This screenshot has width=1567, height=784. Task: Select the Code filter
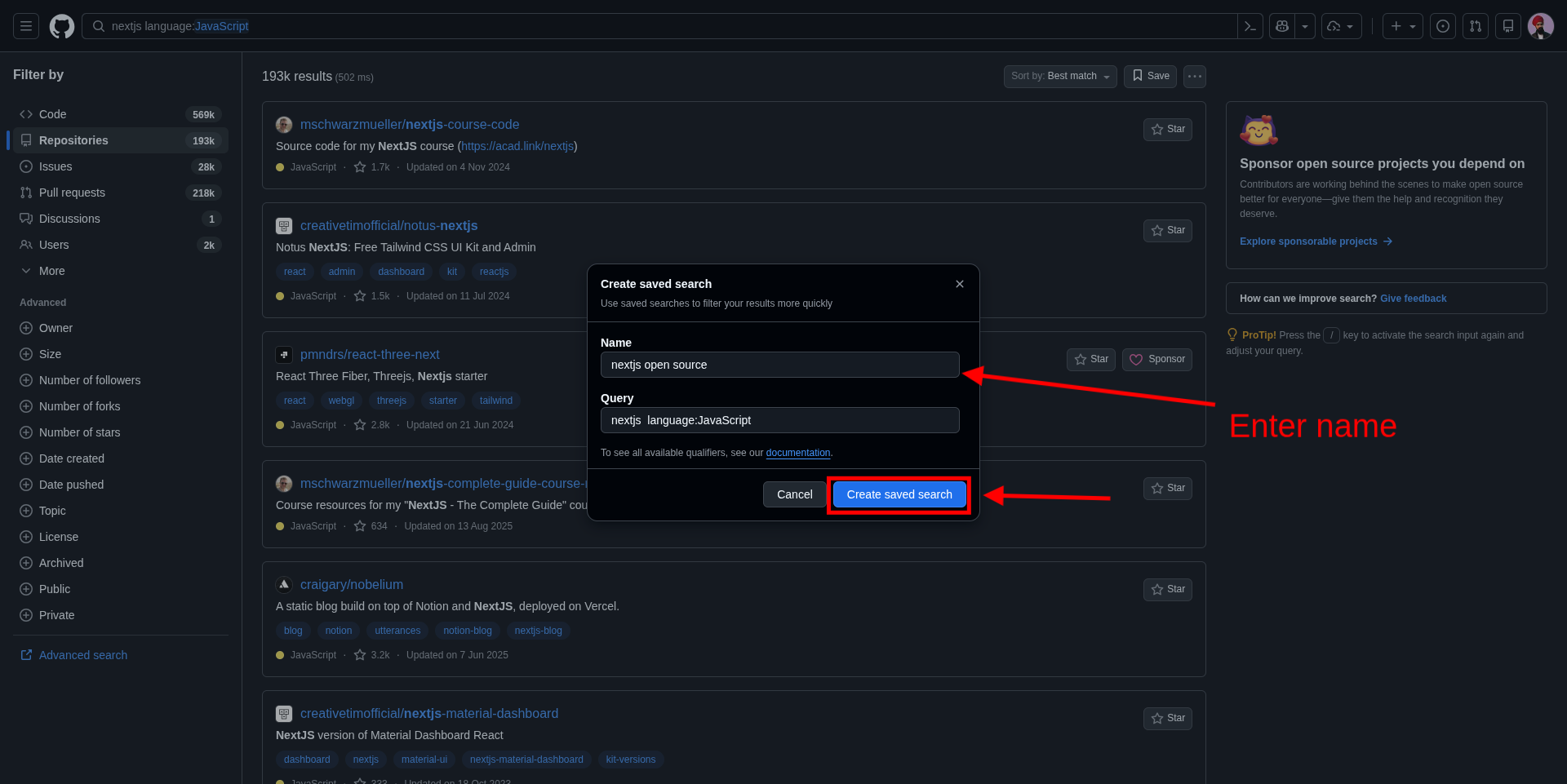121,114
